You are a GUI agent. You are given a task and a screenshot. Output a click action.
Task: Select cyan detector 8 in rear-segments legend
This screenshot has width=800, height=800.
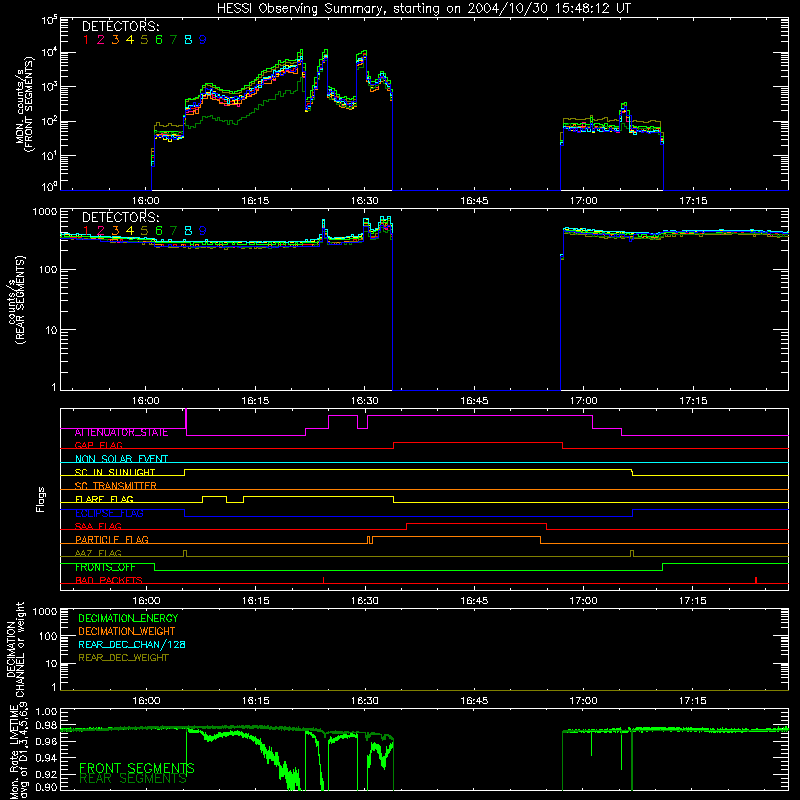point(188,231)
